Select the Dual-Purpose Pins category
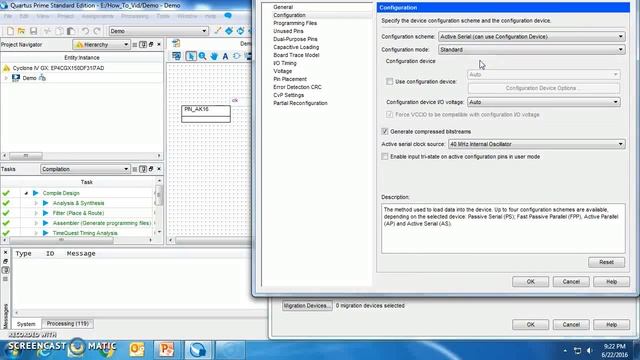Screen dimensions: 640x360 295,39
